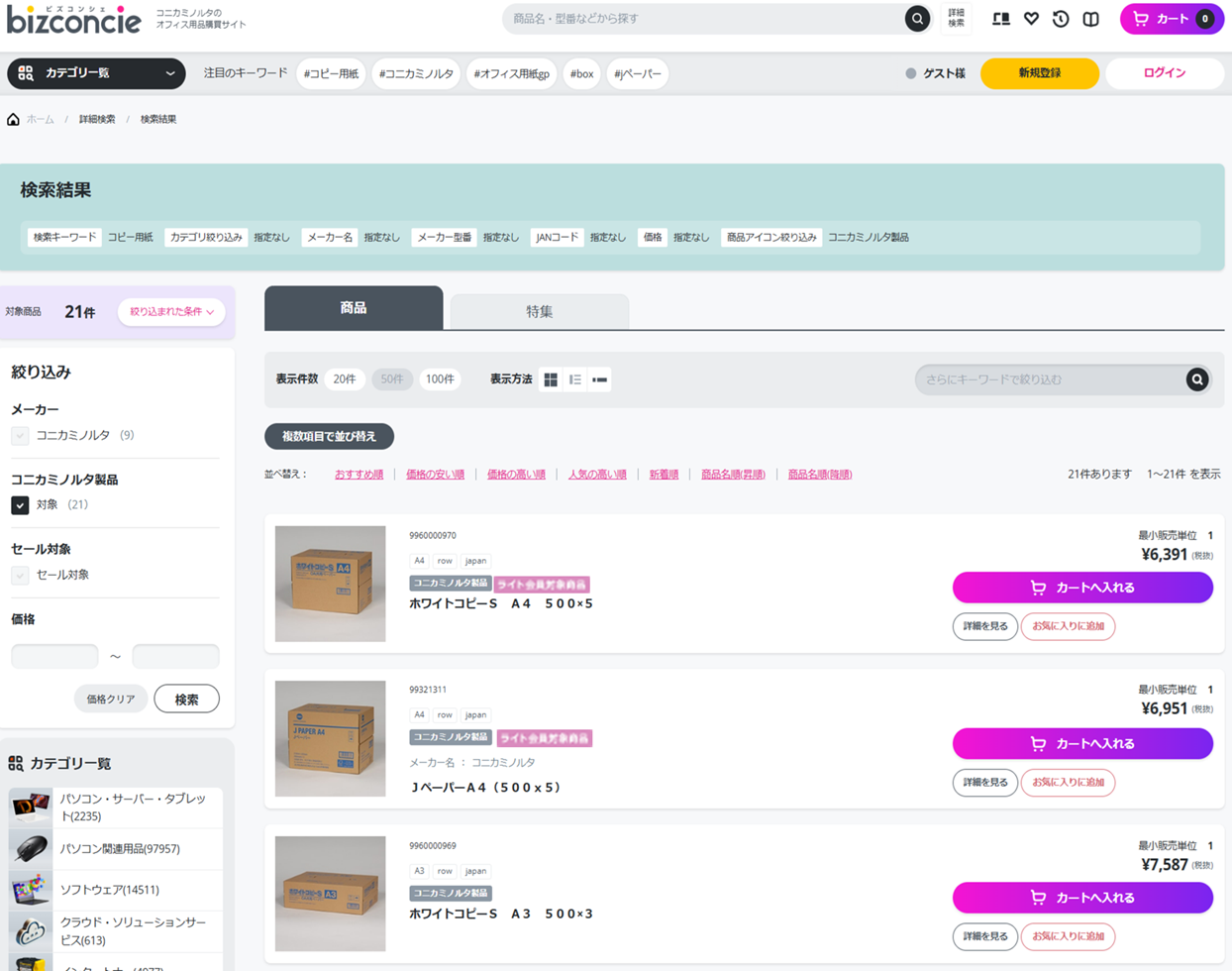The height and width of the screenshot is (971, 1232).
Task: Sort by 価格の安い順 link
Action: [x=435, y=475]
